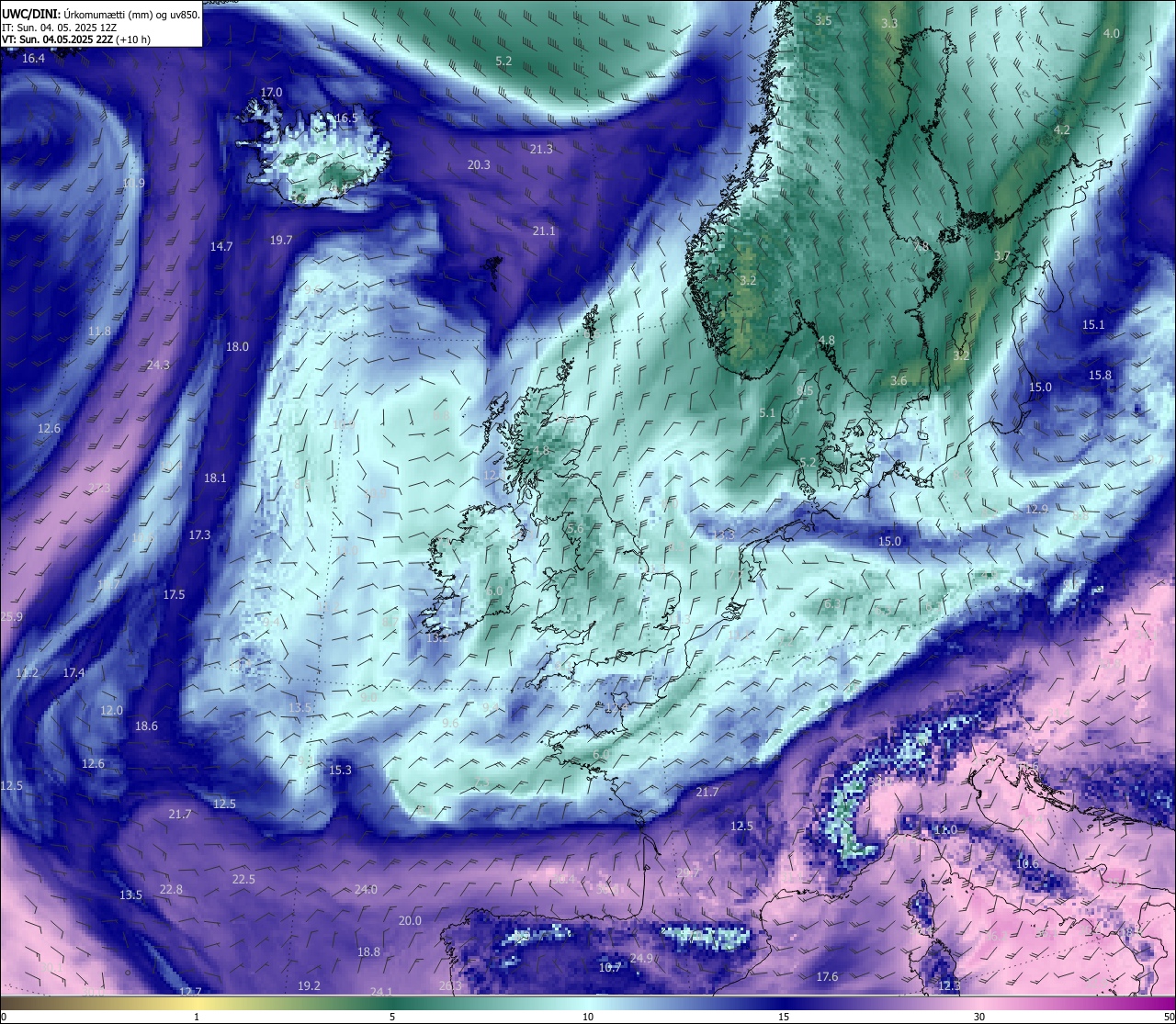Click the 15.1 value over the Baltics
Viewport: 1176px width, 1024px height.
click(x=1093, y=325)
